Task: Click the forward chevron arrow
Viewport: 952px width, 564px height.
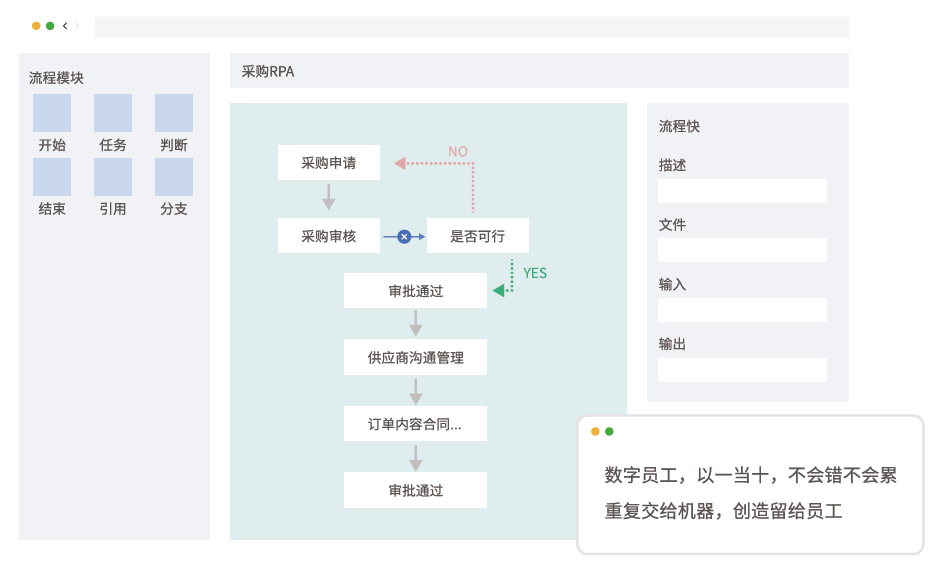Action: [77, 26]
